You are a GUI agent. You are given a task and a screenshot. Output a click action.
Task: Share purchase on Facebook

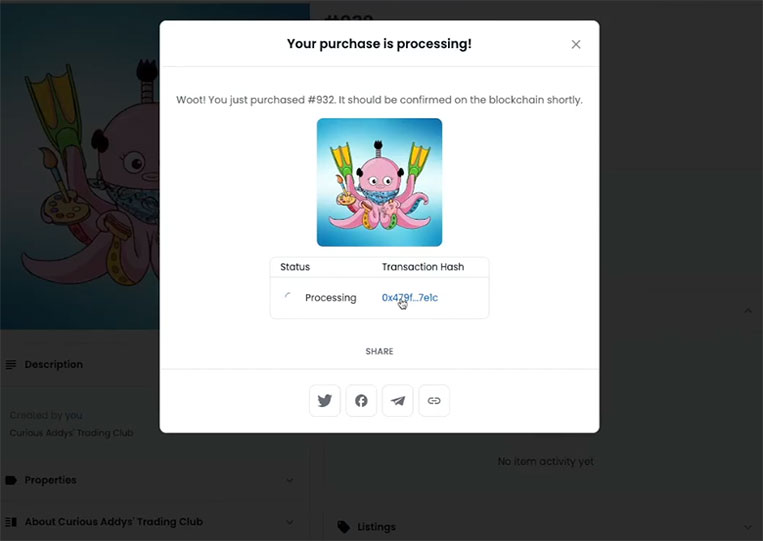pos(361,400)
